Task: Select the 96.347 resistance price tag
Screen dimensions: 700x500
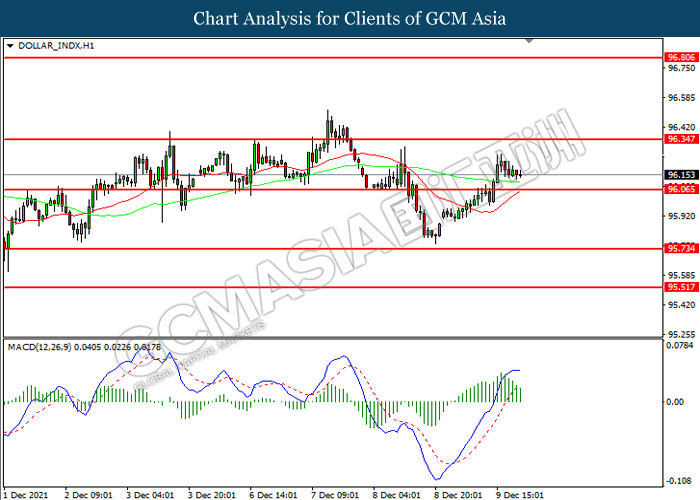Action: (x=680, y=142)
